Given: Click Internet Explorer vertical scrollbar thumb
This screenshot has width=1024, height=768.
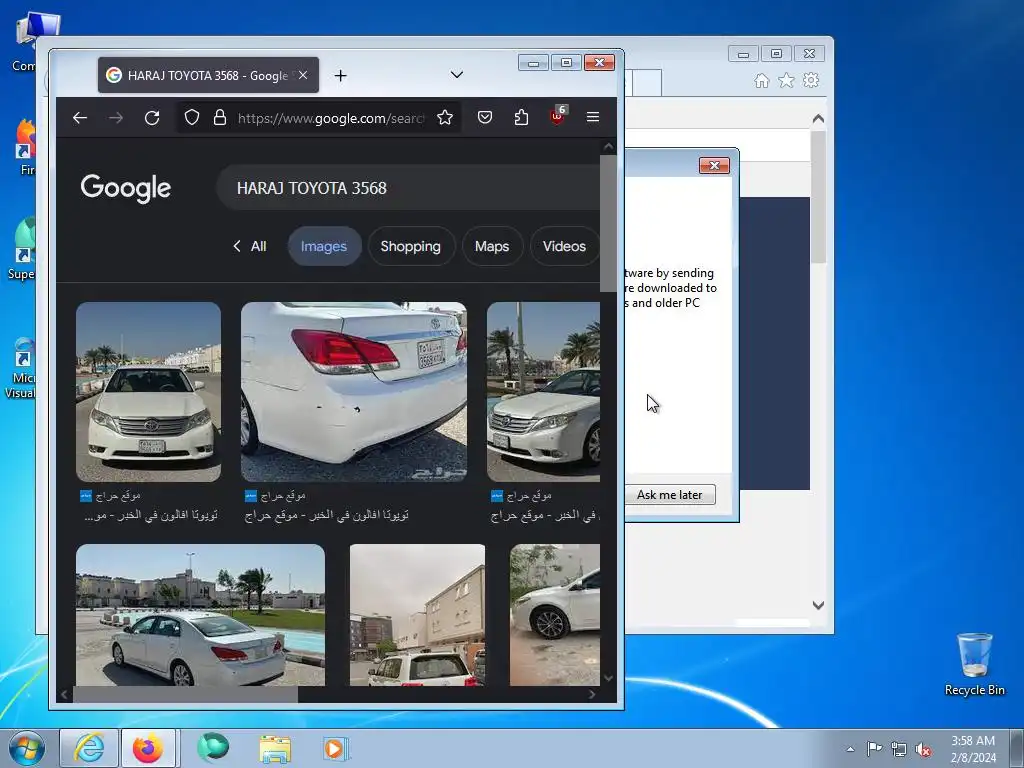Looking at the screenshot, I should pos(818,197).
